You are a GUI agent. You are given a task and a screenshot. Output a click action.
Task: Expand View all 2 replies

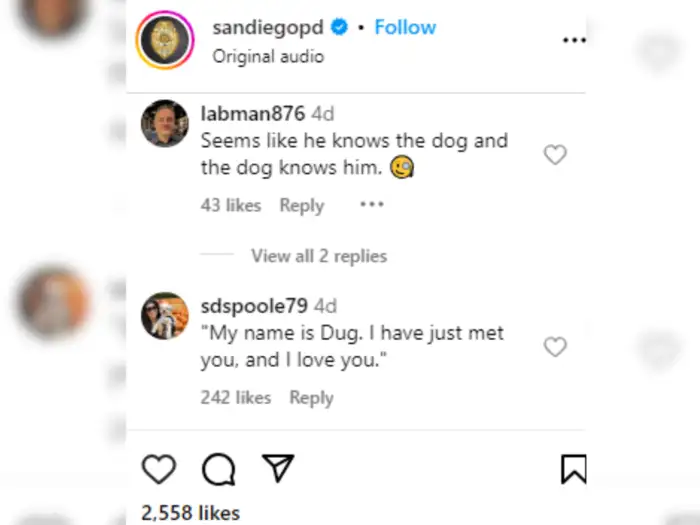318,256
